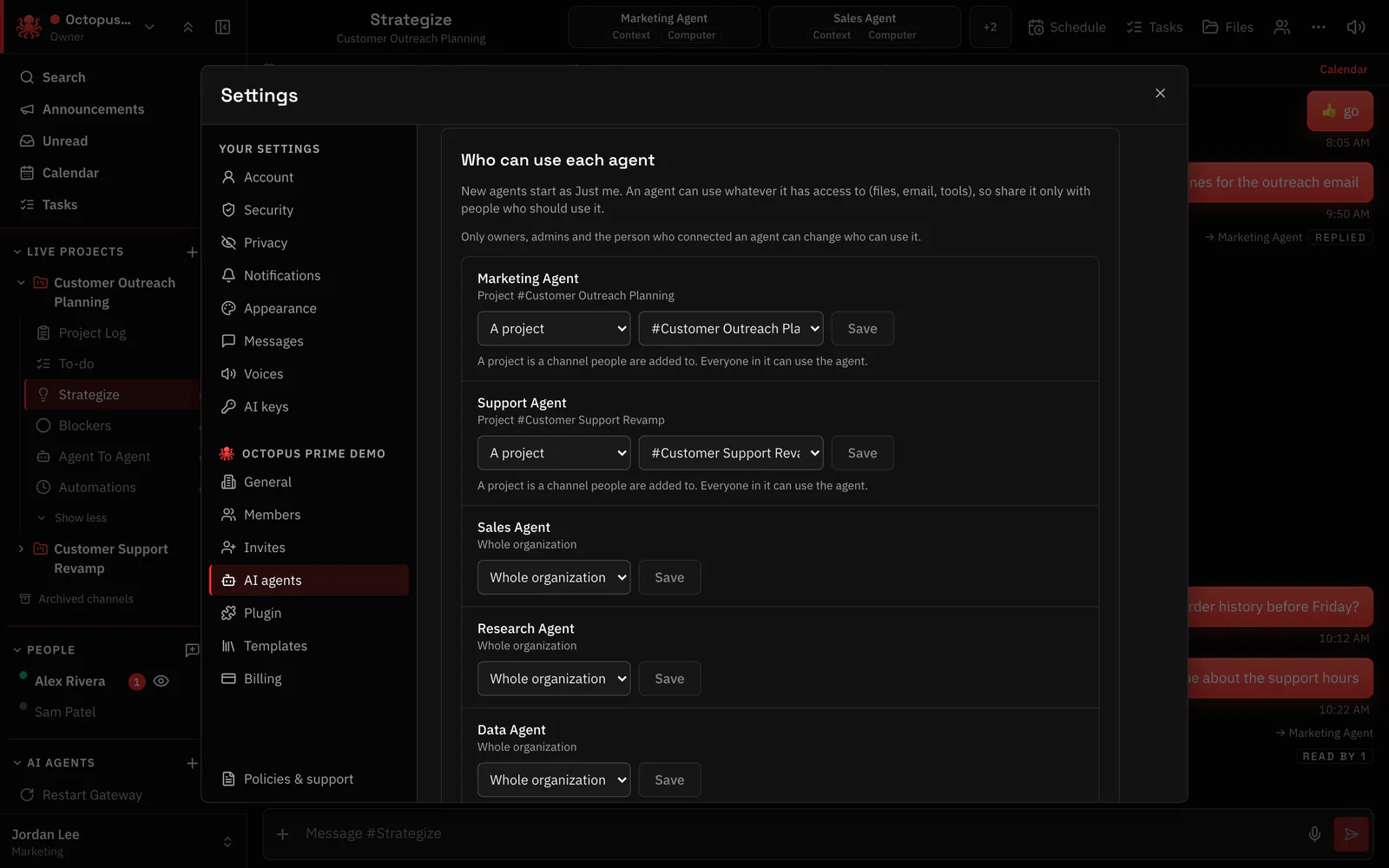The image size is (1389, 868).
Task: Save Data Agent access setting
Action: point(669,779)
